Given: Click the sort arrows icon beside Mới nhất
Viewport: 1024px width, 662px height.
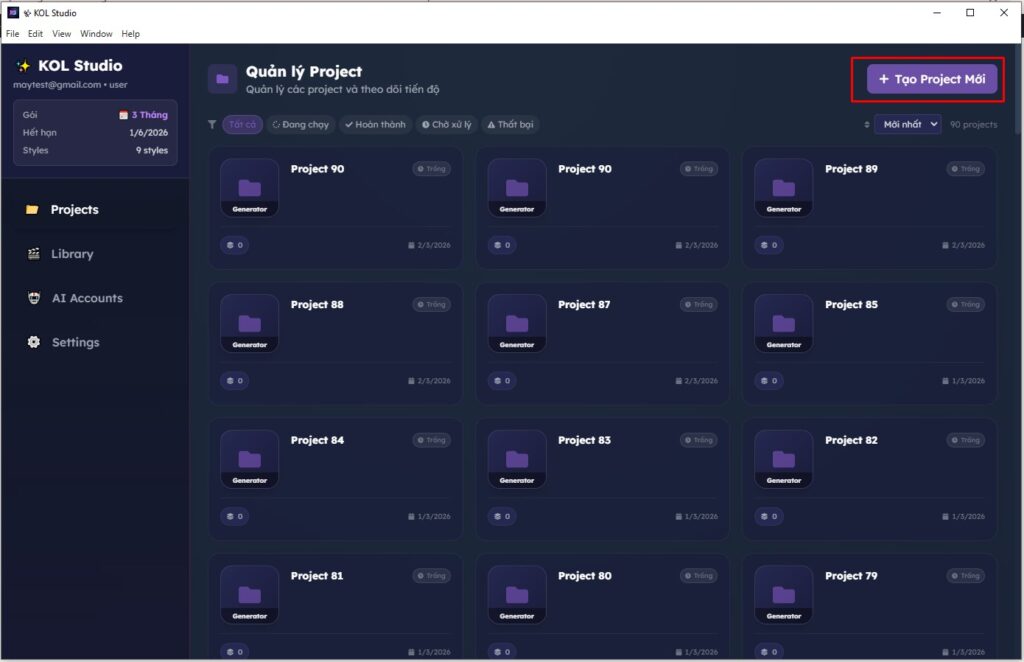Looking at the screenshot, I should point(867,125).
